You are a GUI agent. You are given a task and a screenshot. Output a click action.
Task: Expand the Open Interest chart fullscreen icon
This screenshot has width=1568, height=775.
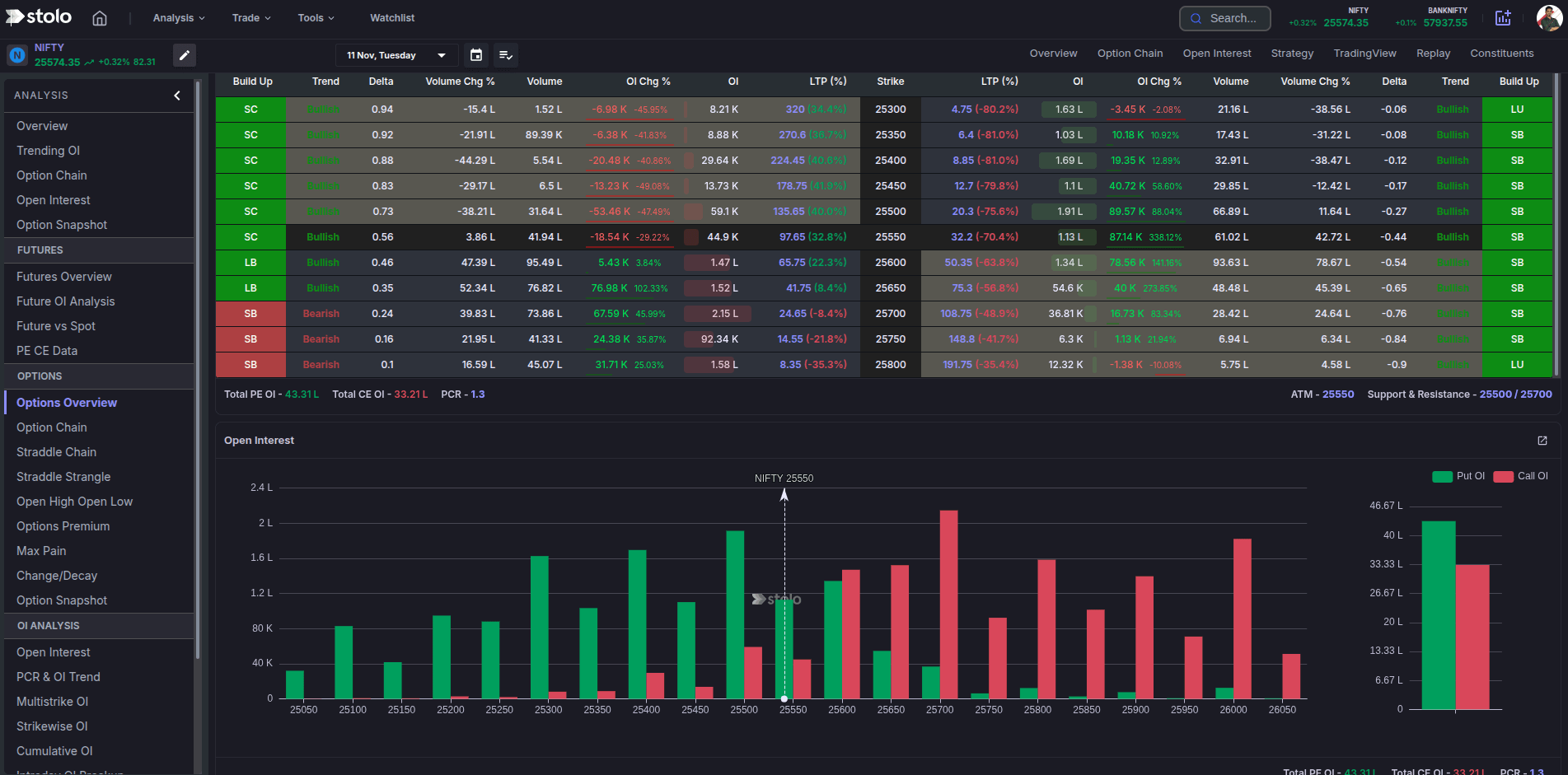1542,441
